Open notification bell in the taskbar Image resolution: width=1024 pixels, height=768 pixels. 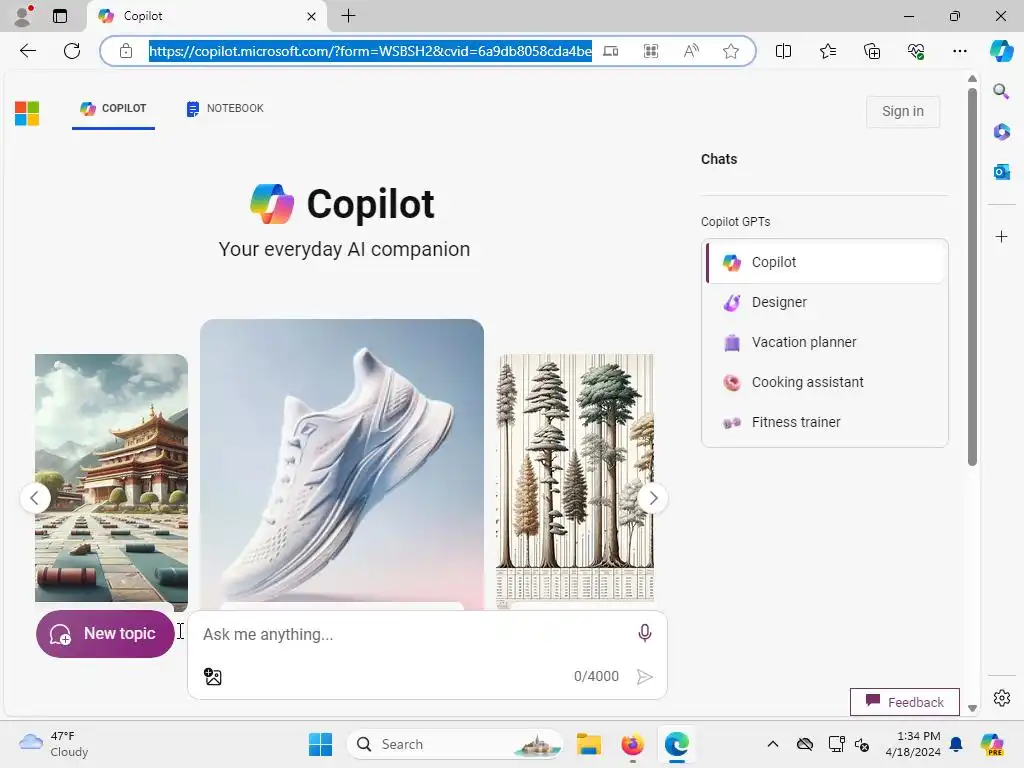(x=956, y=744)
